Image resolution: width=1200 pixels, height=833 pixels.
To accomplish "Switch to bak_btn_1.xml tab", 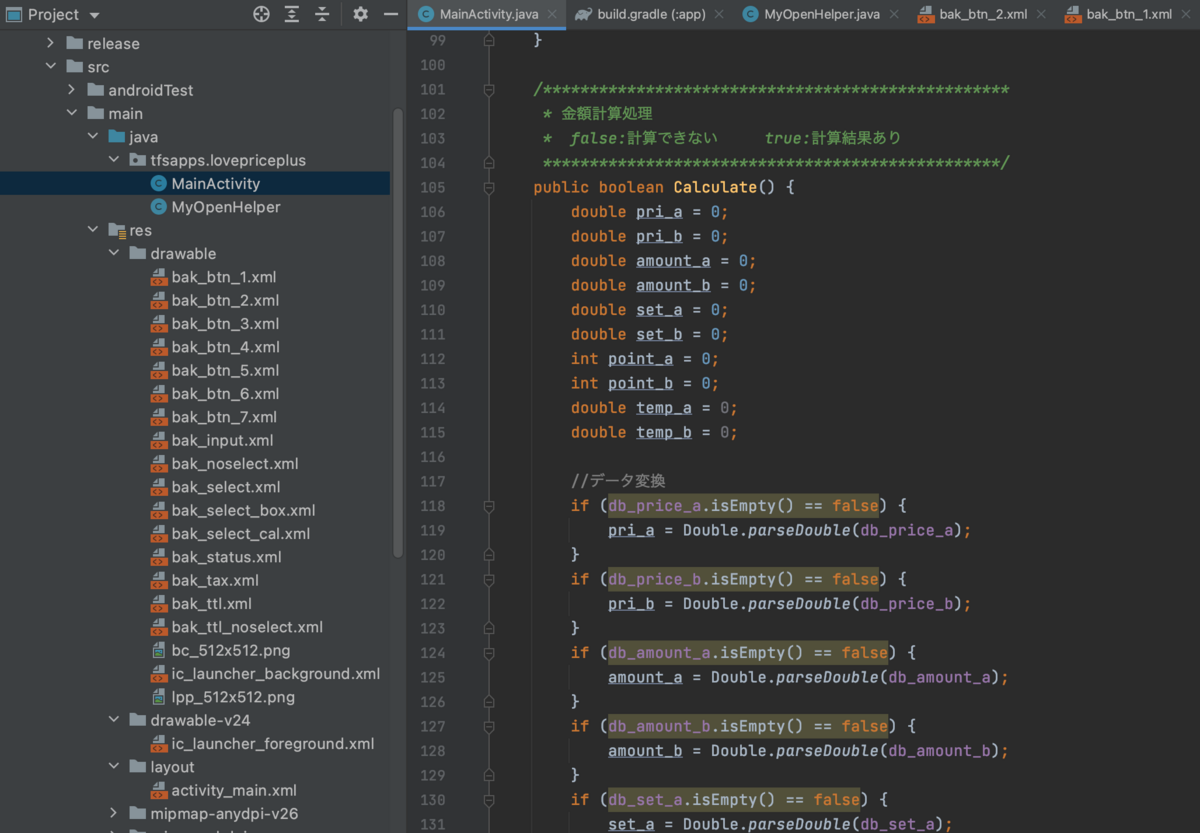I will [1128, 14].
